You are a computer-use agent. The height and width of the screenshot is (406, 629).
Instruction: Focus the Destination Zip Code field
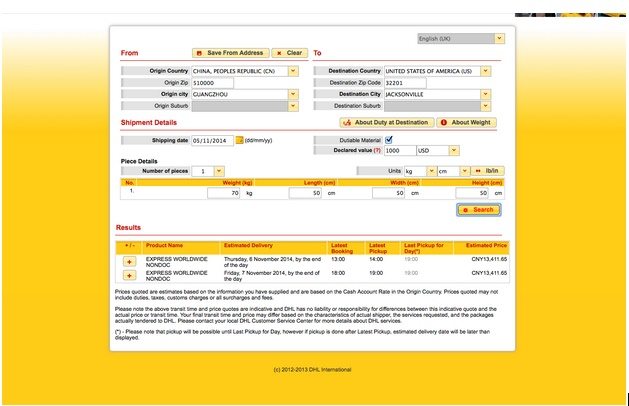click(405, 83)
